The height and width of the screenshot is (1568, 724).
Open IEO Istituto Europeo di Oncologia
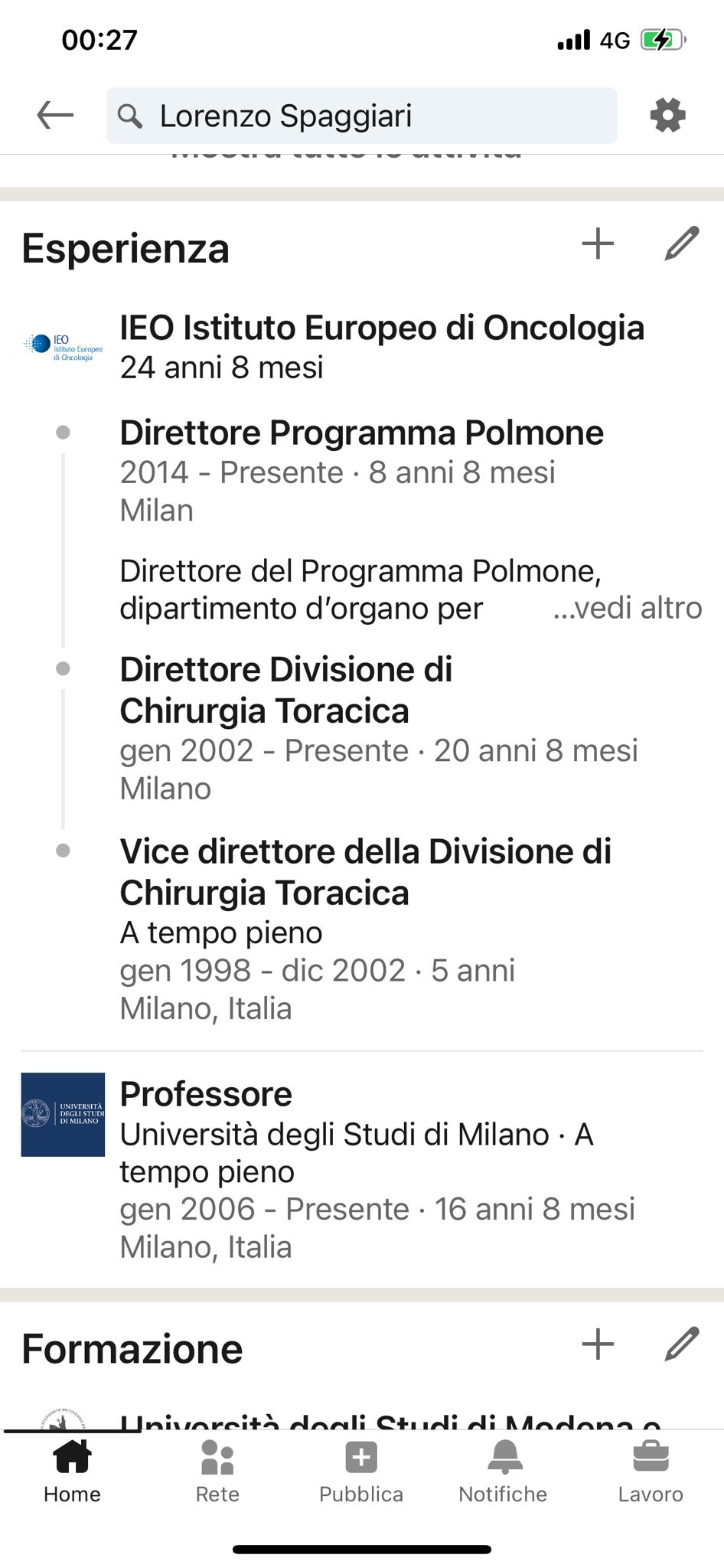point(382,328)
